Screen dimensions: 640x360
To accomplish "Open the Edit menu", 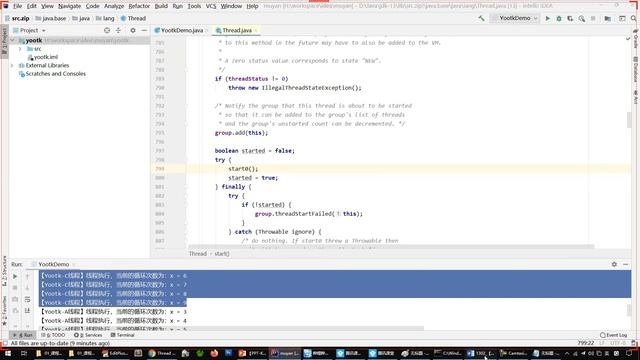I will point(32,6).
